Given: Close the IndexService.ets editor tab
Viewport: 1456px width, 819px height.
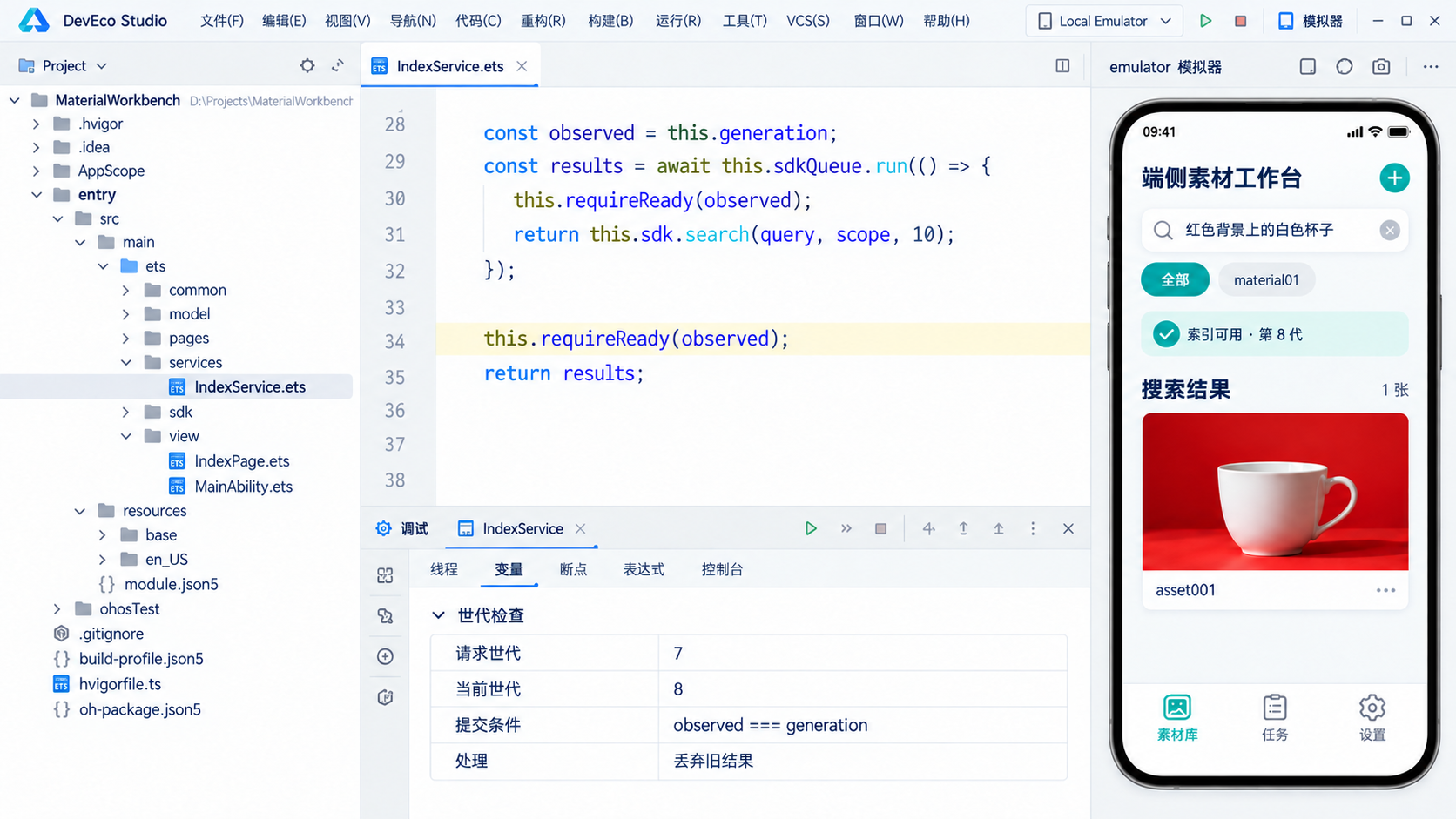Looking at the screenshot, I should (522, 66).
